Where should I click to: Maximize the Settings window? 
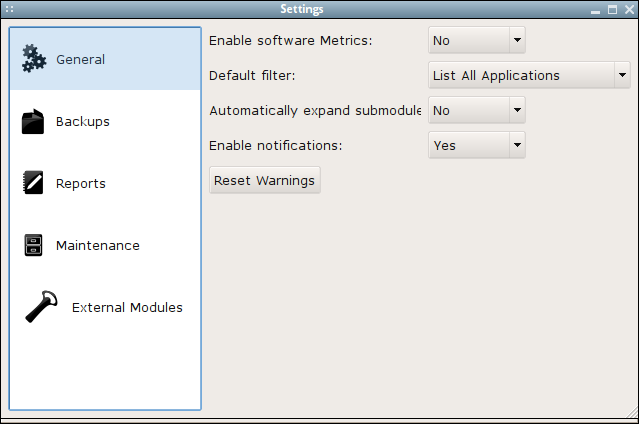pos(612,9)
